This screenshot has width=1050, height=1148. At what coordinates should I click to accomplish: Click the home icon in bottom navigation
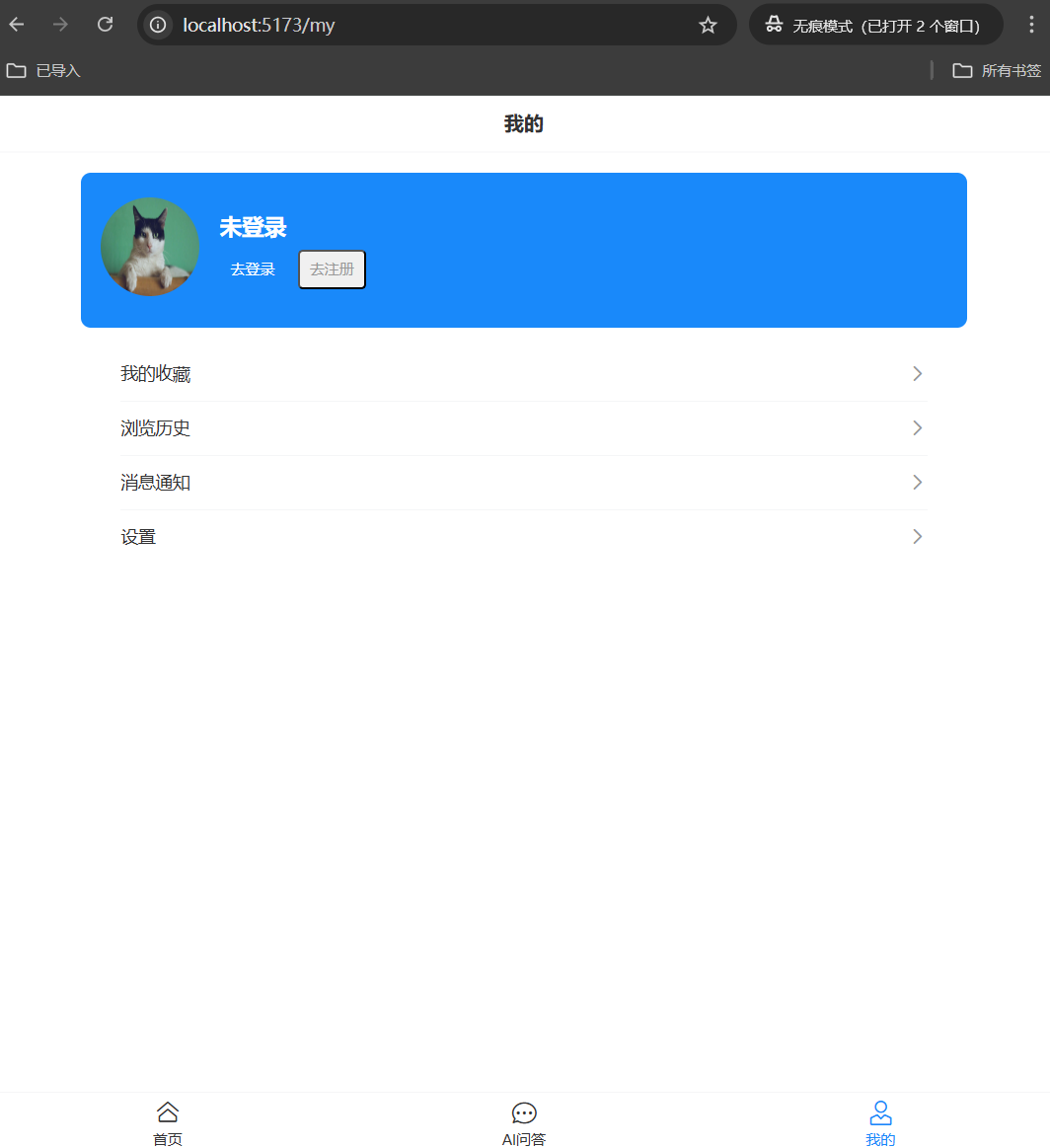click(x=168, y=1113)
